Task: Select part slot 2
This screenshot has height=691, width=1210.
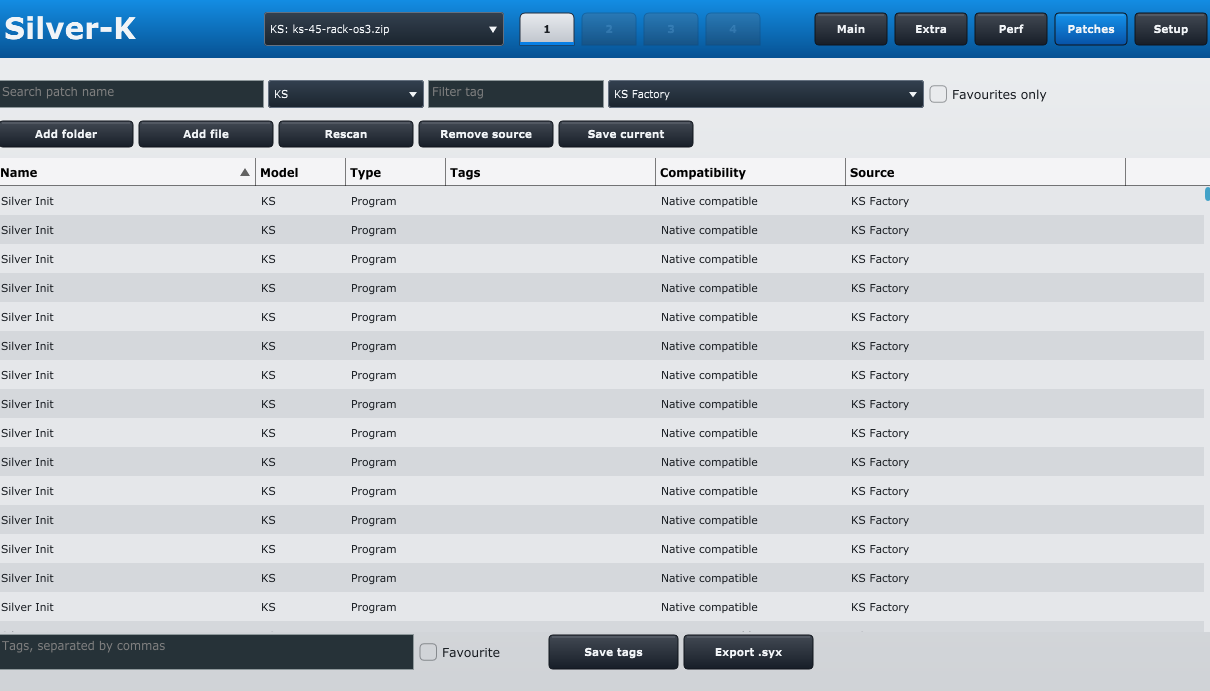Action: point(609,29)
